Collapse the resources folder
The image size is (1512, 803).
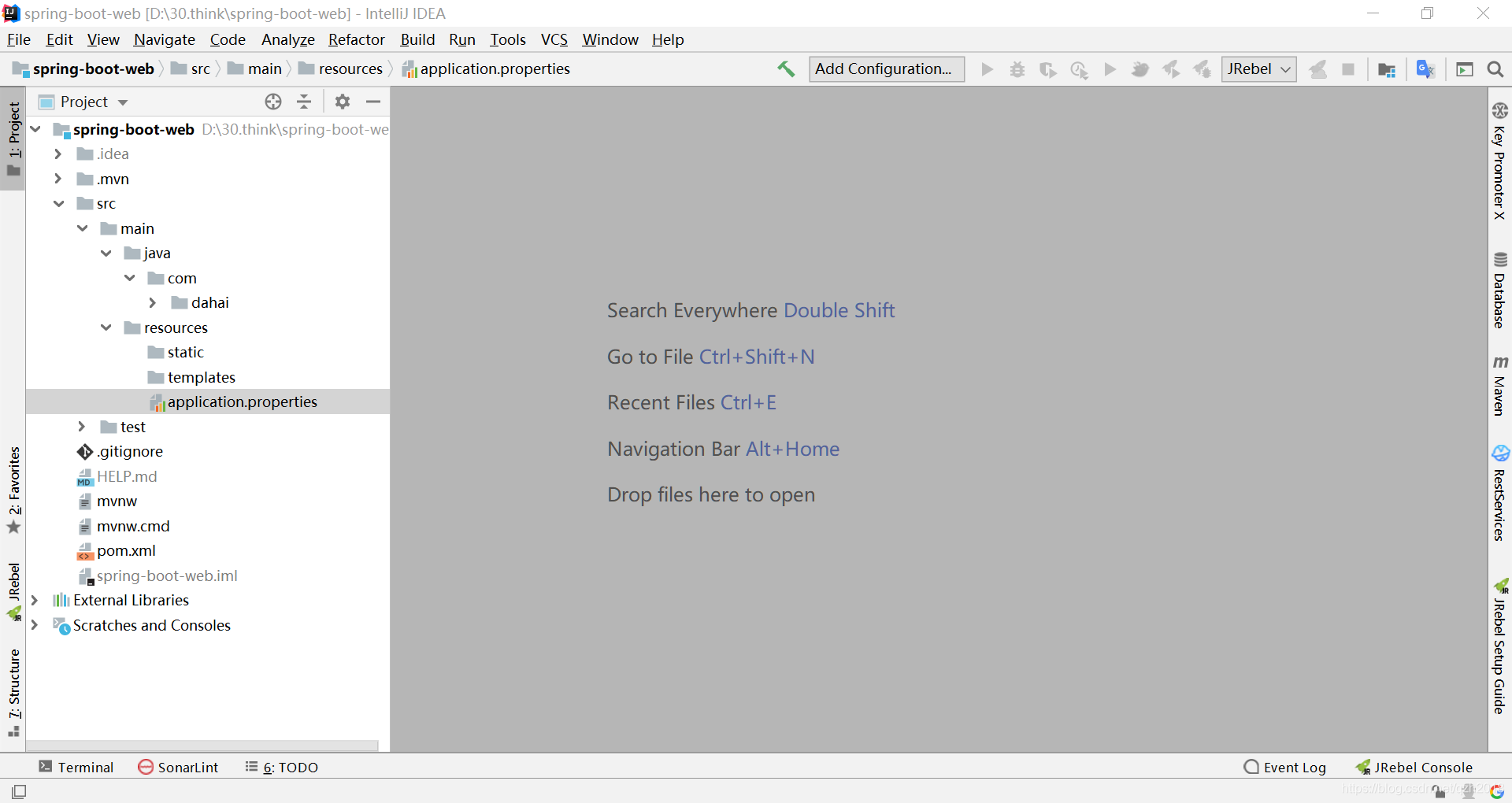(106, 327)
